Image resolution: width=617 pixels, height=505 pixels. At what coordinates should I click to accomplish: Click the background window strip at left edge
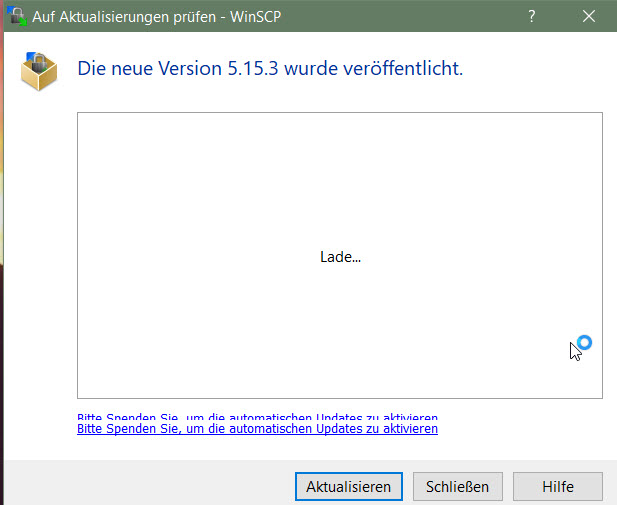(1, 250)
